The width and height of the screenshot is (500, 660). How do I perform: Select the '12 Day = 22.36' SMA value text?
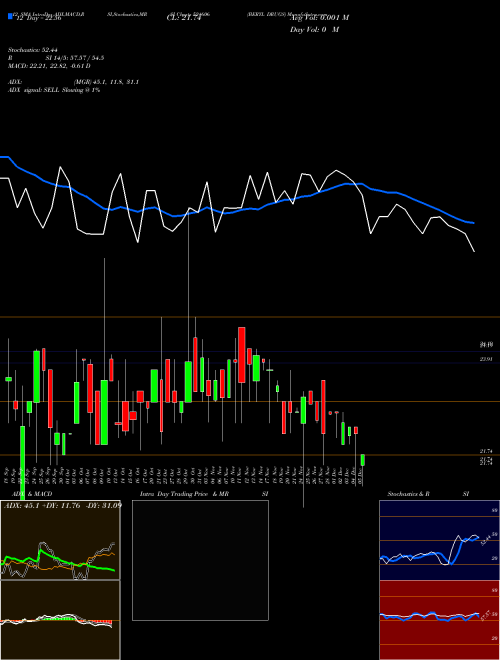[39, 18]
